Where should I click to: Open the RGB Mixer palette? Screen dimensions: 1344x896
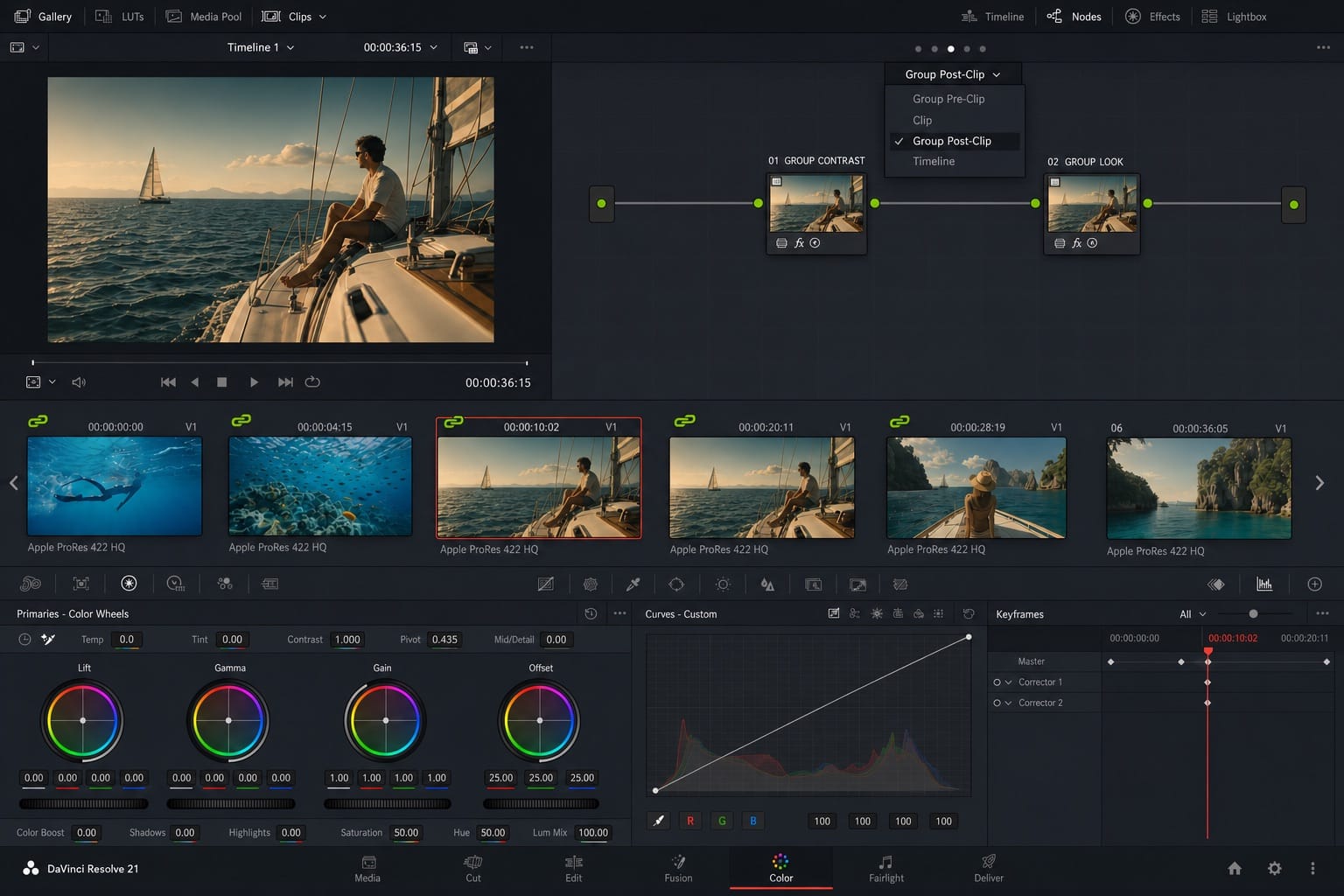click(225, 584)
